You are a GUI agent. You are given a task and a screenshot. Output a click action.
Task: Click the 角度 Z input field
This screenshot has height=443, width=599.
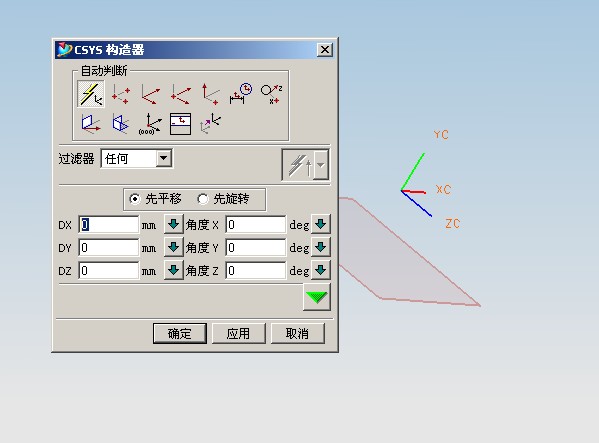(256, 271)
